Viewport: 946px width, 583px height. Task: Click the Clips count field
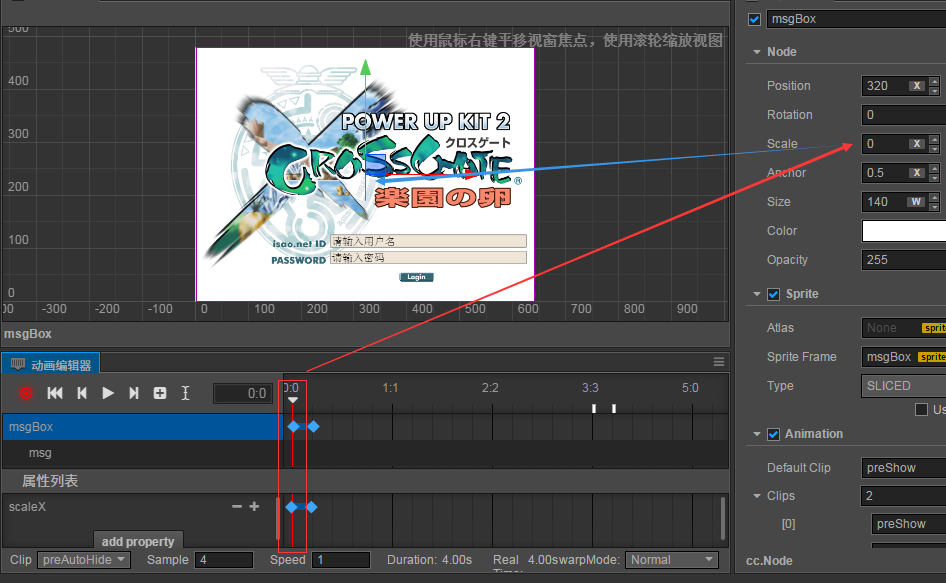tap(903, 495)
